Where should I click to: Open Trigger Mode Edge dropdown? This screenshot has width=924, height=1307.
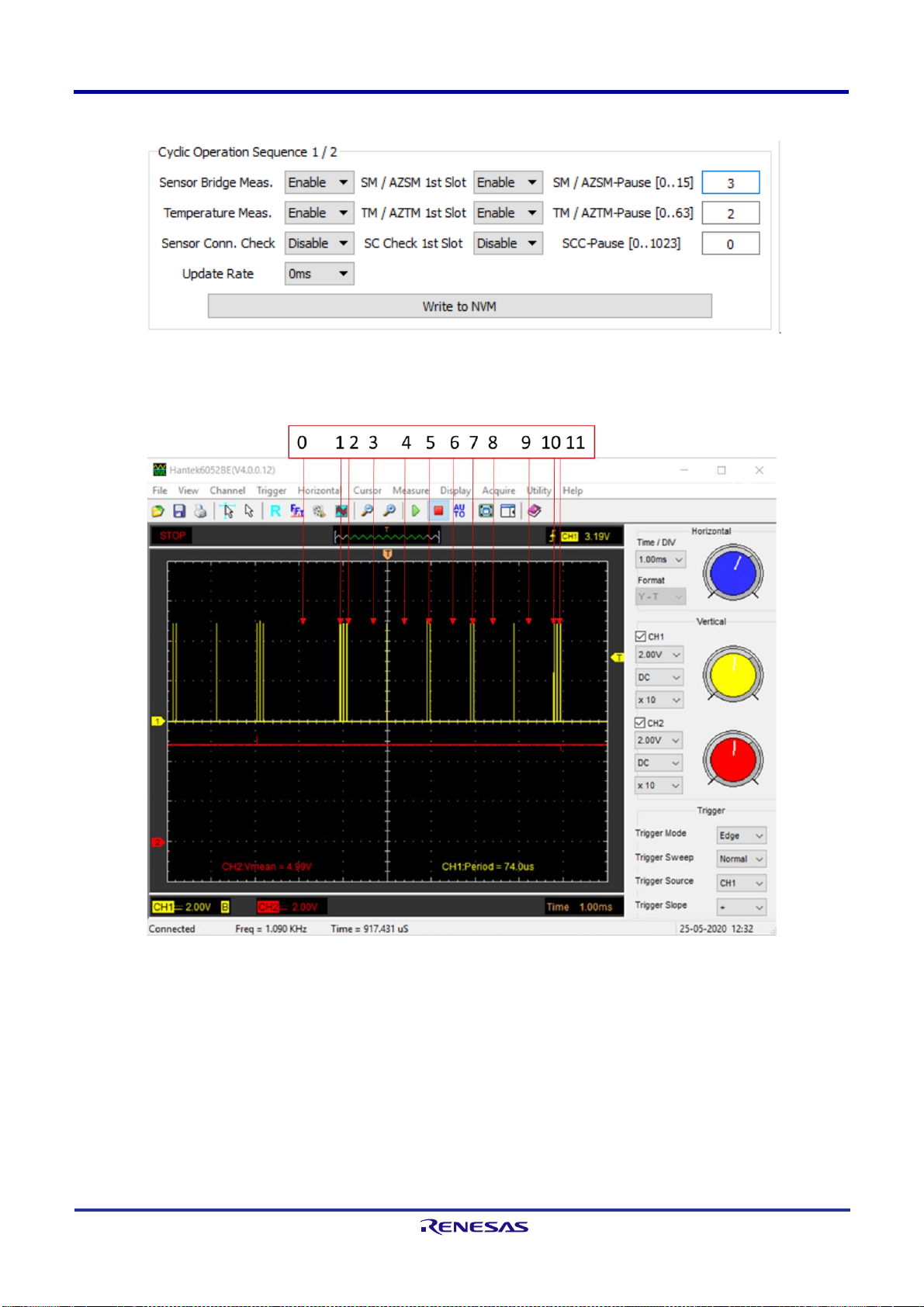pyautogui.click(x=742, y=835)
